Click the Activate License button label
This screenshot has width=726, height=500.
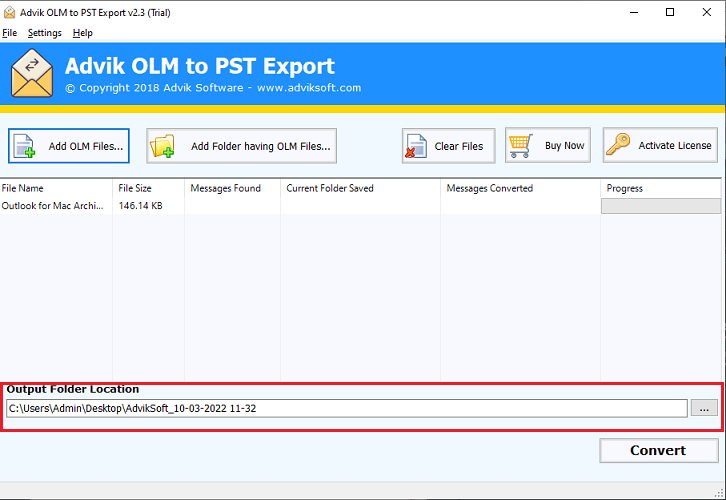coord(675,145)
